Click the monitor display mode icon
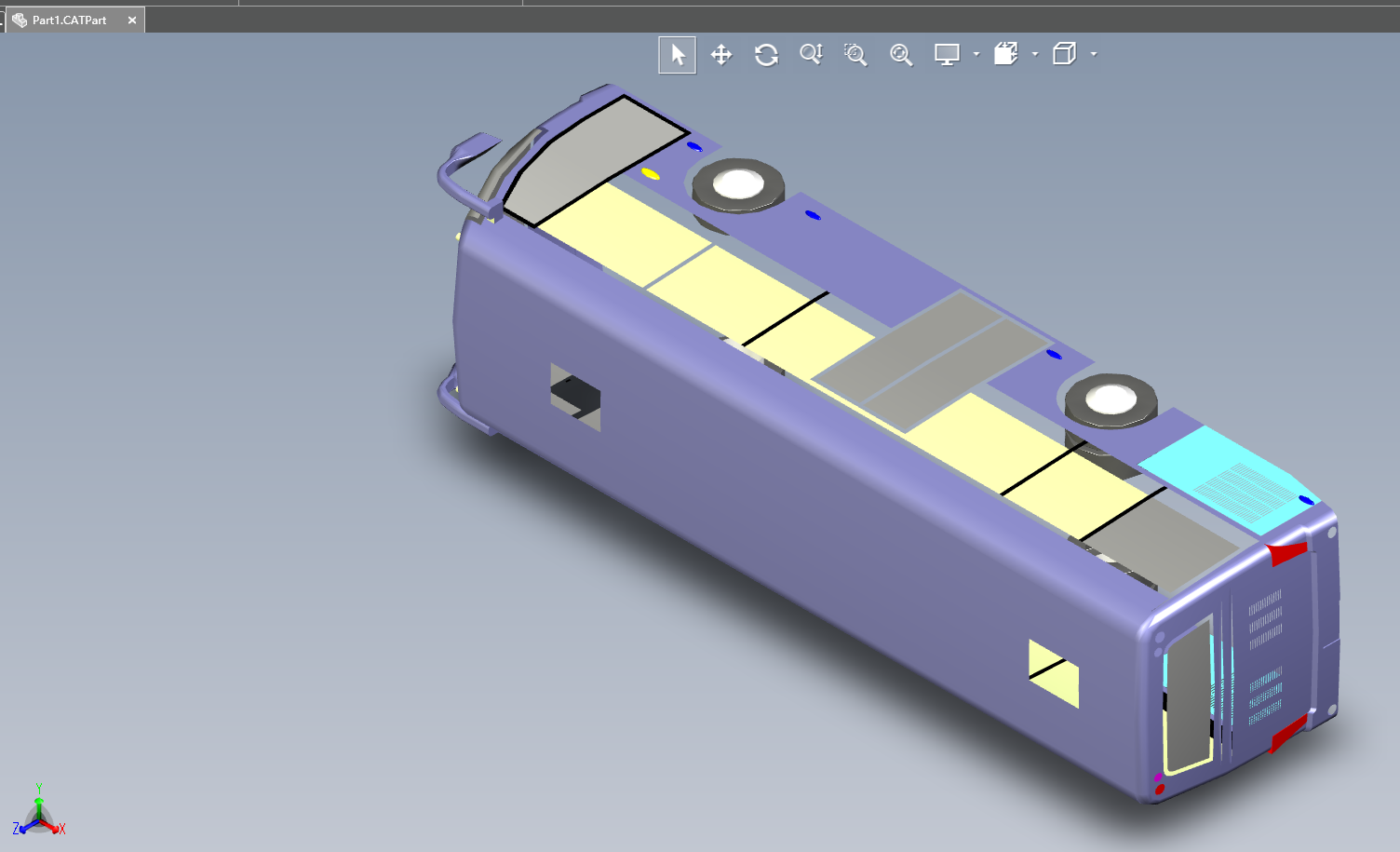Viewport: 1400px width, 852px height. pyautogui.click(x=947, y=55)
